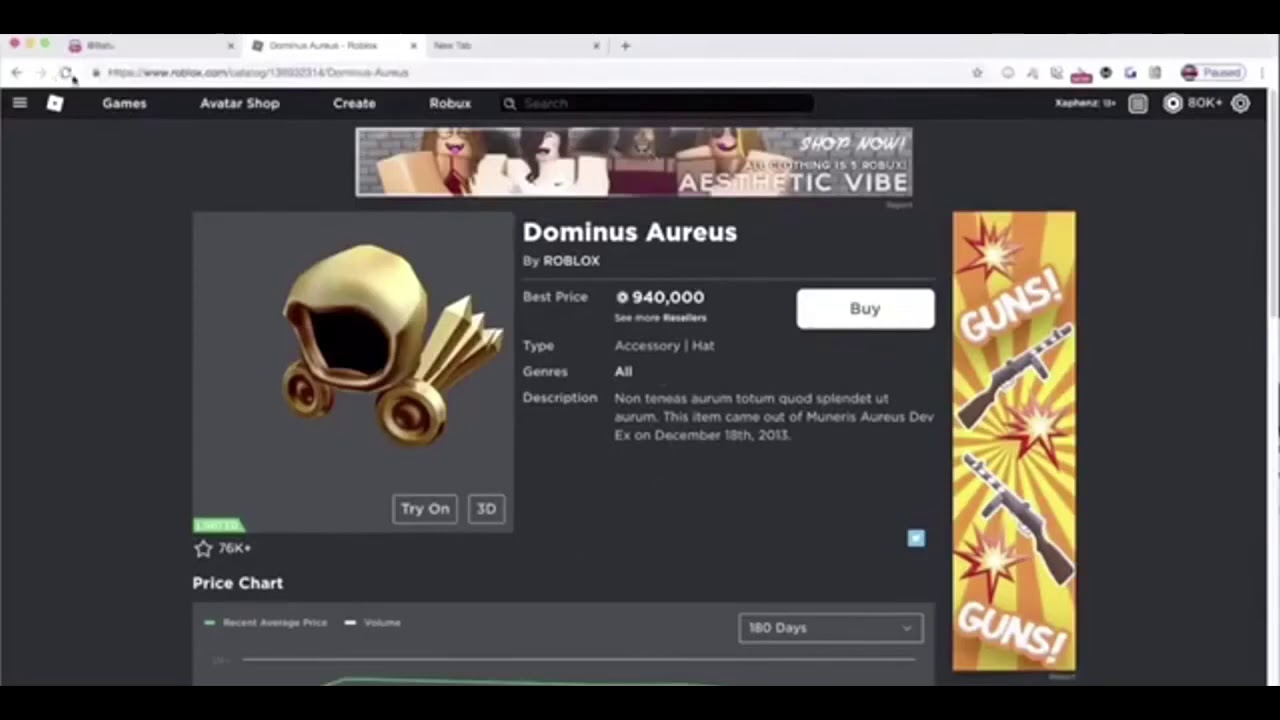Open the Roblox notifications stream icon

[x=1138, y=103]
